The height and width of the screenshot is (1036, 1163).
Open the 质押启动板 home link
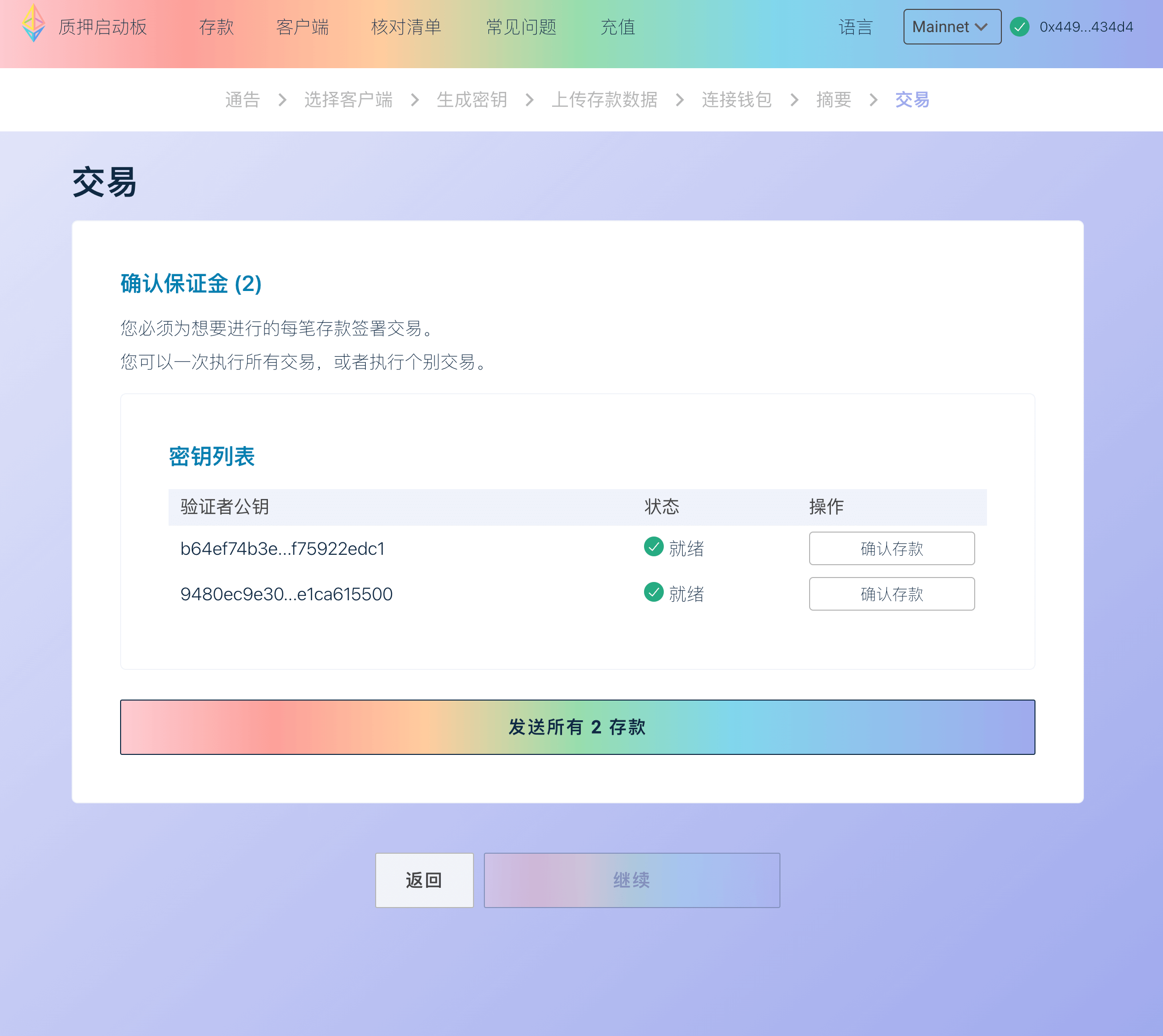[x=103, y=27]
